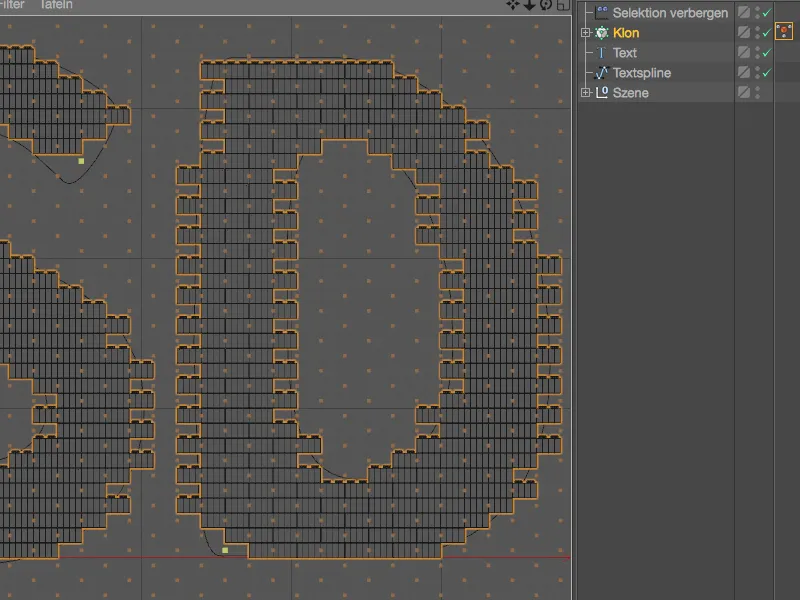800x600 pixels.
Task: Toggle the Text object's enable checkmark
Action: pos(767,52)
